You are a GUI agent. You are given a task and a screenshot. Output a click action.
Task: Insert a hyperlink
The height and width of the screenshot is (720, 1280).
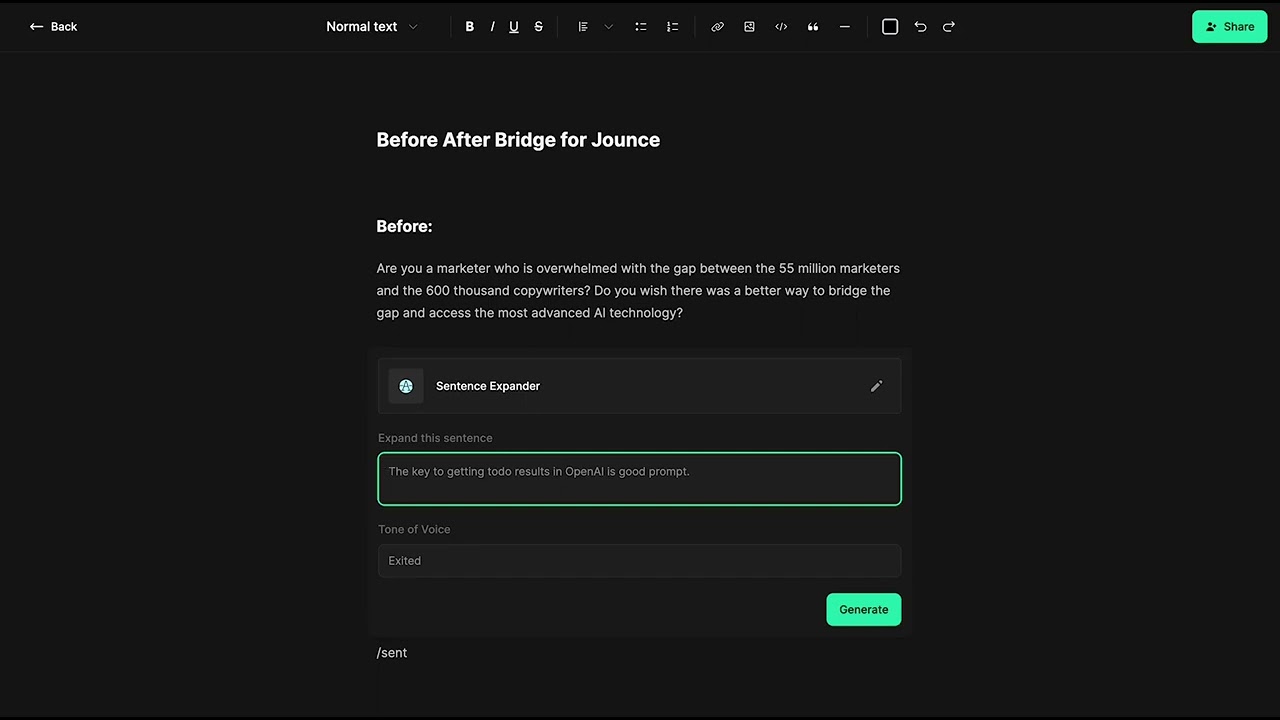717,27
